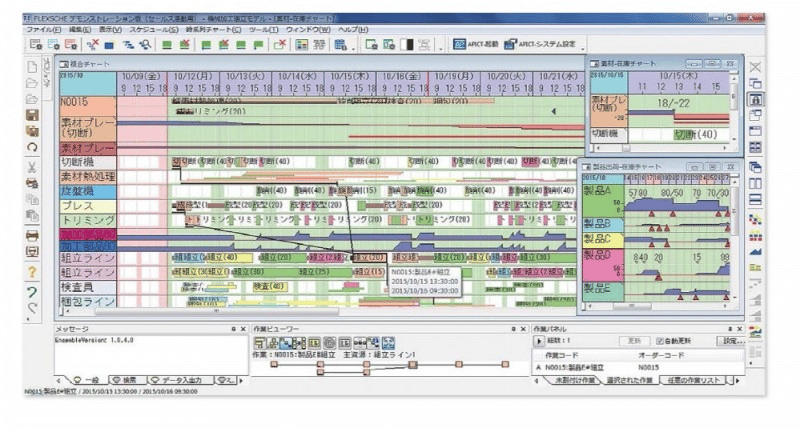Open the 表示(V) menu
The image size is (800, 432).
(x=110, y=30)
